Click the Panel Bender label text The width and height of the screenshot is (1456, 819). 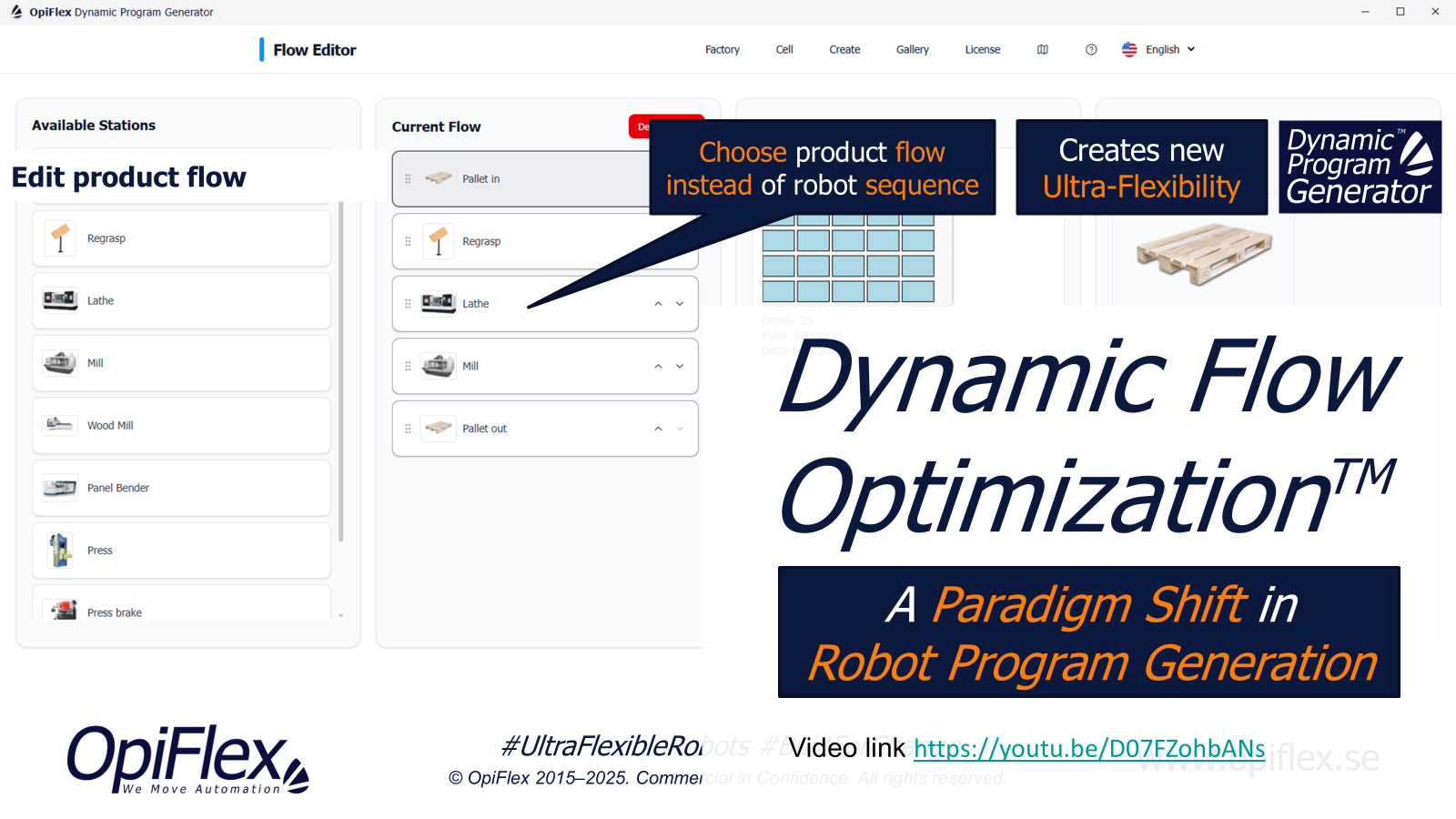click(118, 488)
